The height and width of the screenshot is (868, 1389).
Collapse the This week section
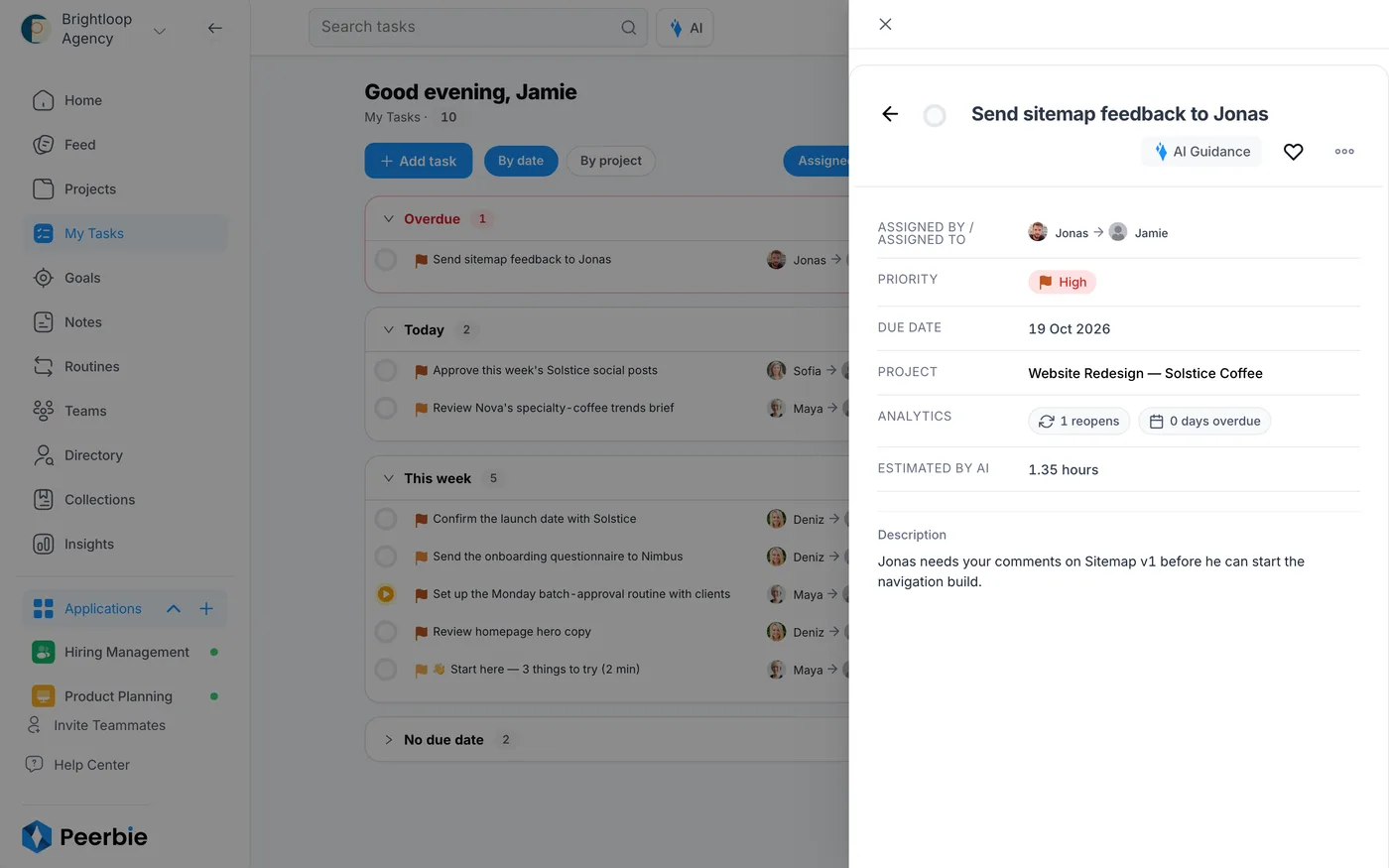pos(389,478)
